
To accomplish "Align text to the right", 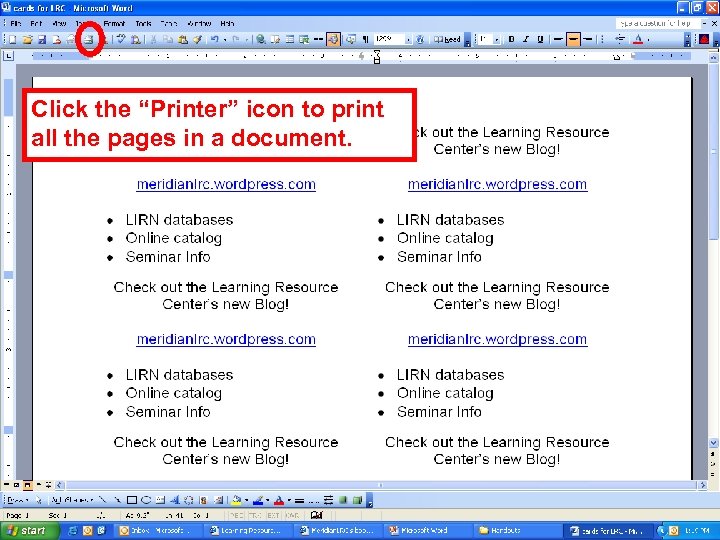I will pyautogui.click(x=587, y=39).
